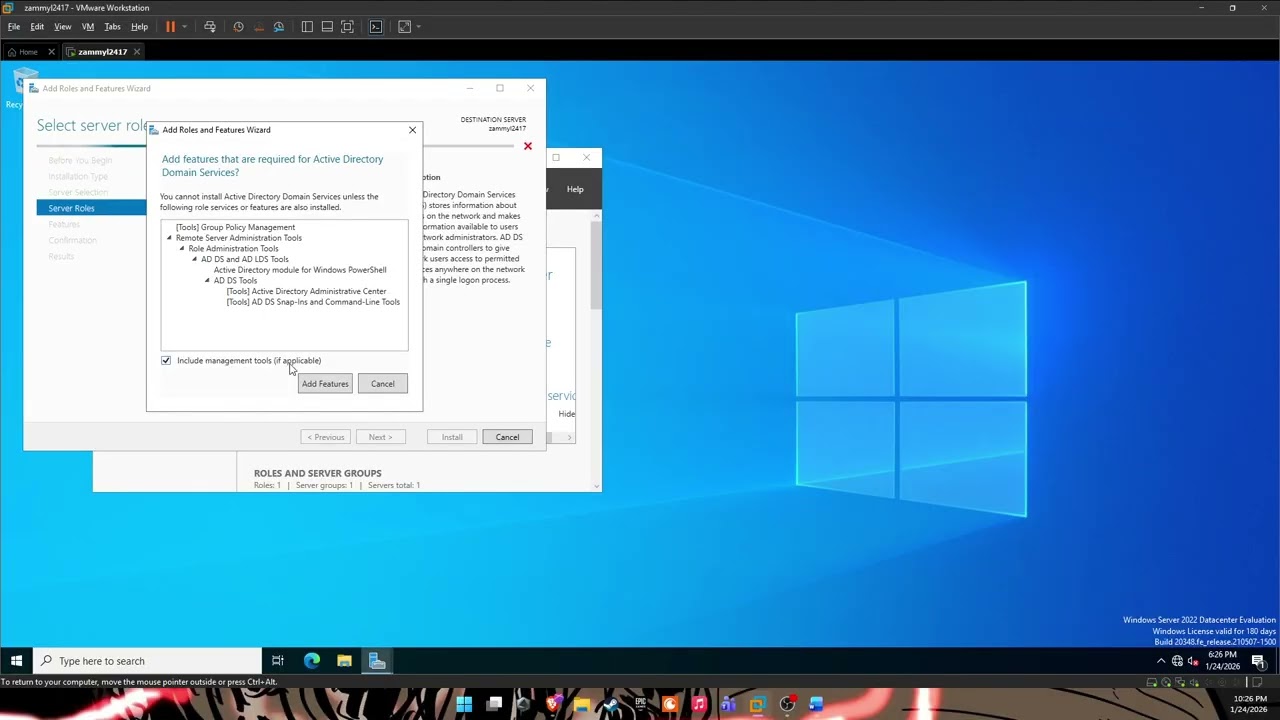This screenshot has height=720, width=1280.
Task: Open OBS Studio on host taskbar
Action: click(x=787, y=705)
